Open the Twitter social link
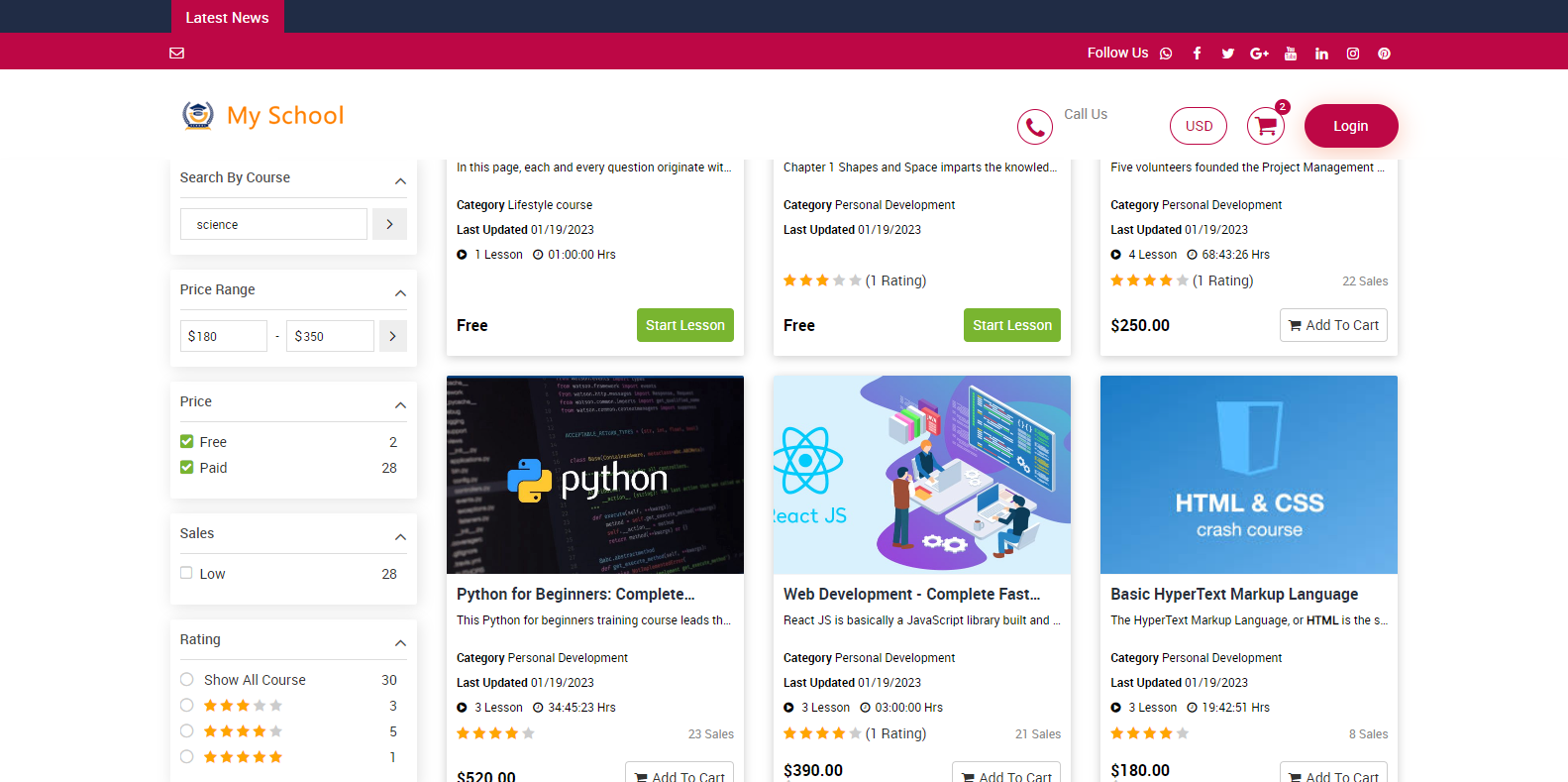 [x=1227, y=54]
